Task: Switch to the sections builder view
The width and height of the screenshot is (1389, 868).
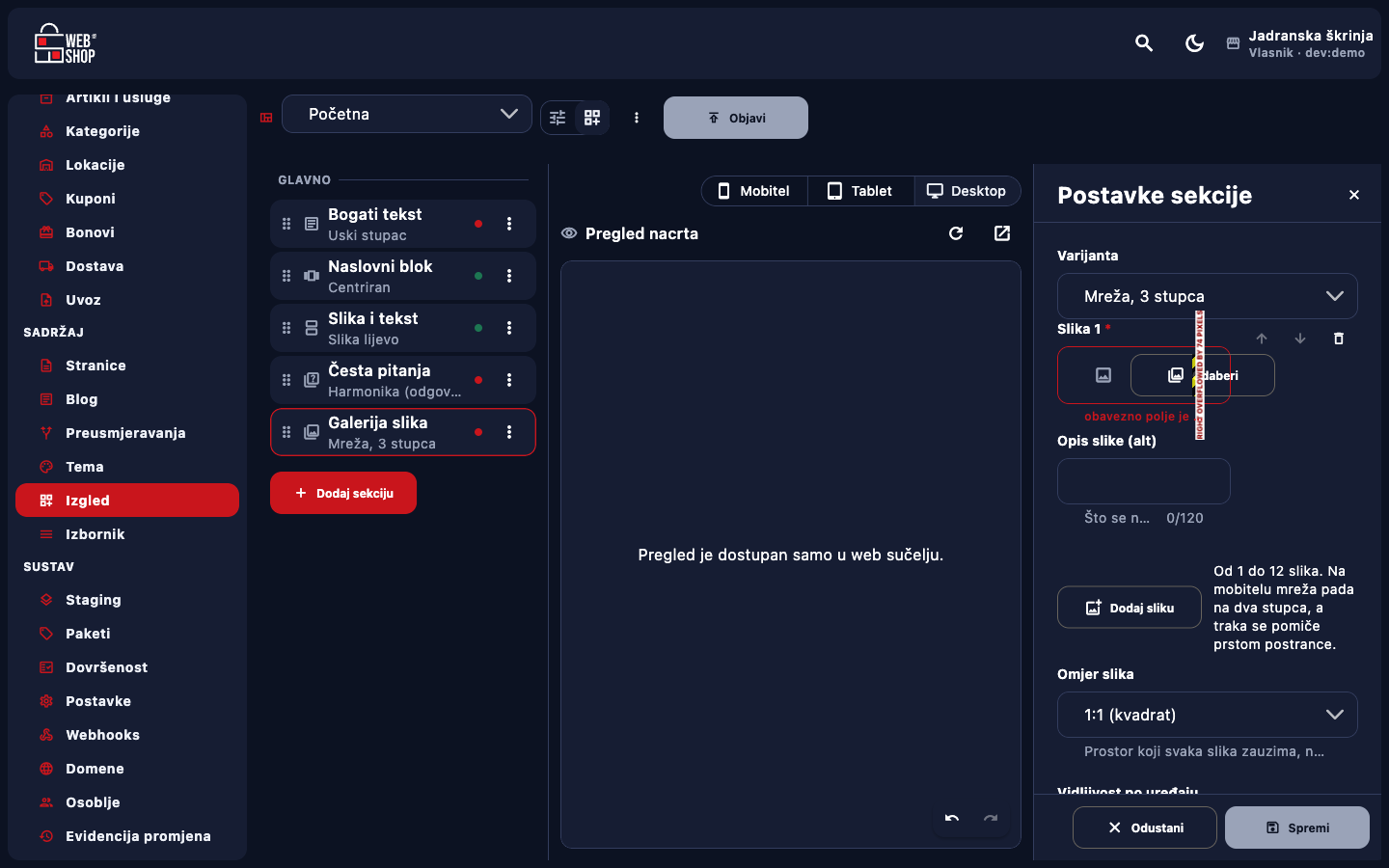Action: coord(592,118)
